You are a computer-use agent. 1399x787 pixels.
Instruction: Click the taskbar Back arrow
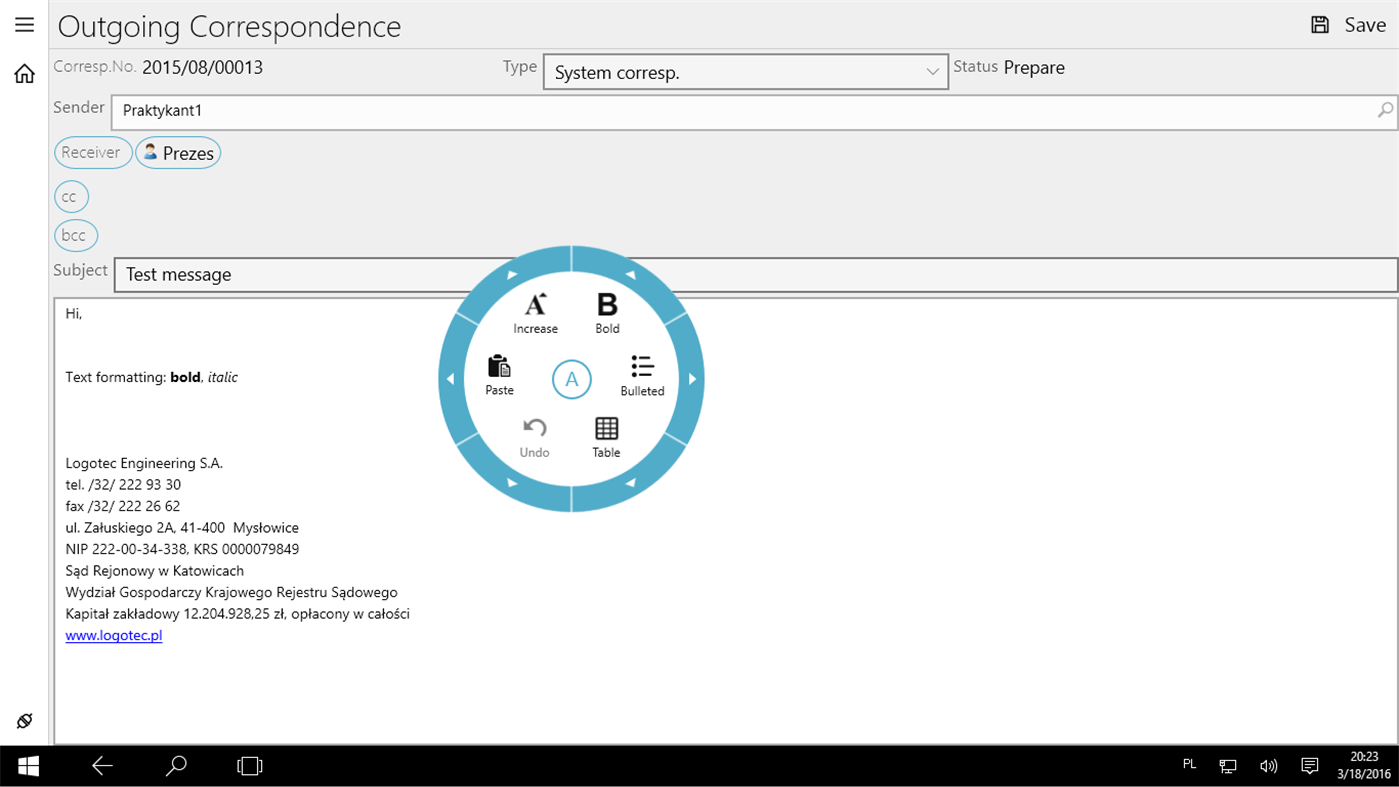tap(102, 766)
